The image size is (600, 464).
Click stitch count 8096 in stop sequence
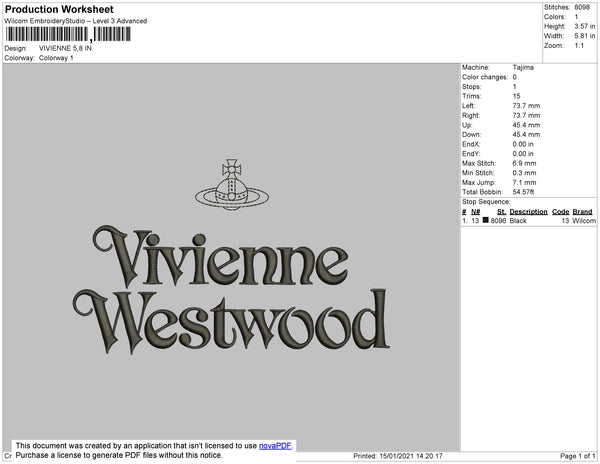tap(498, 221)
